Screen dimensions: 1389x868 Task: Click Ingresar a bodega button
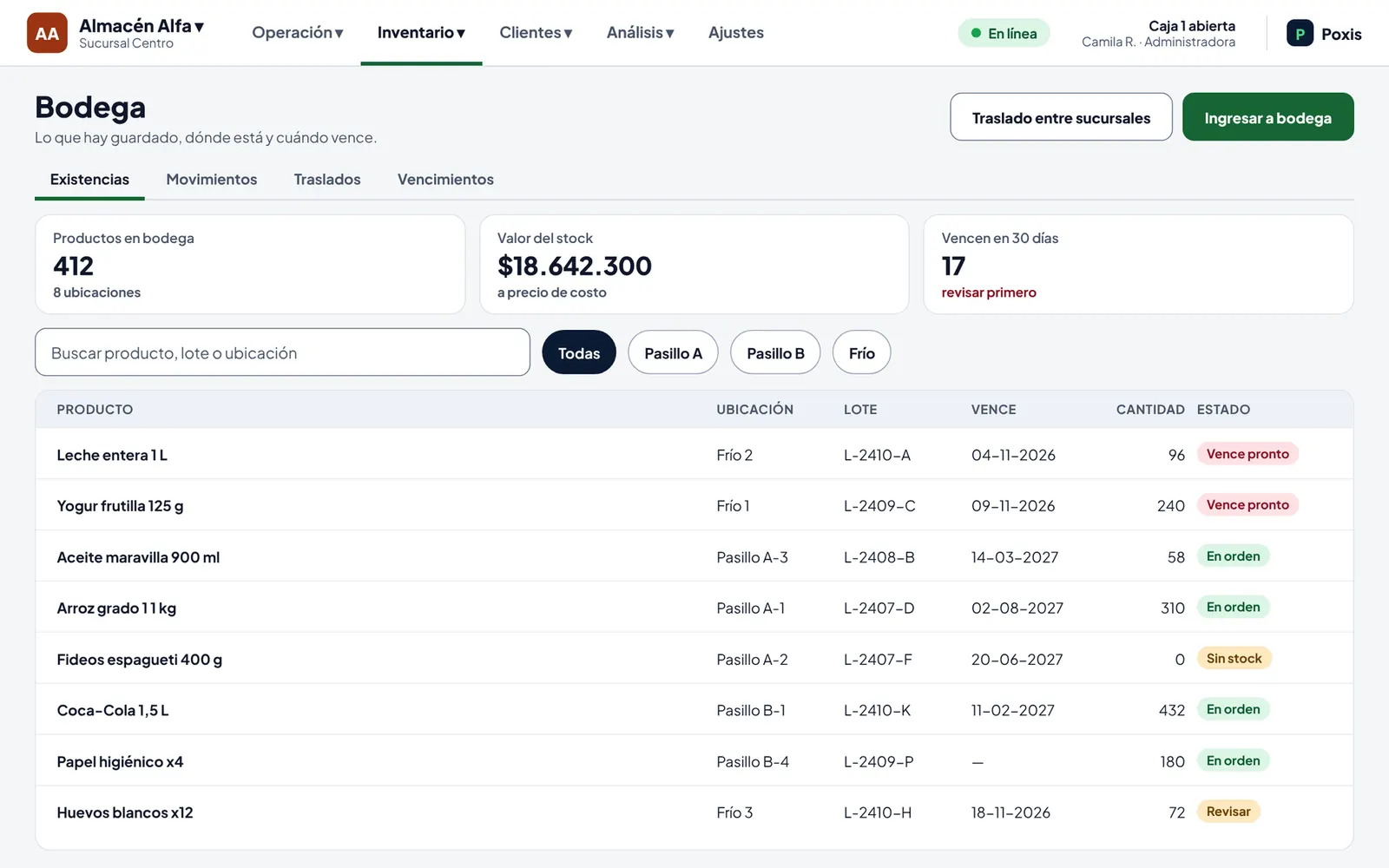pos(1267,117)
